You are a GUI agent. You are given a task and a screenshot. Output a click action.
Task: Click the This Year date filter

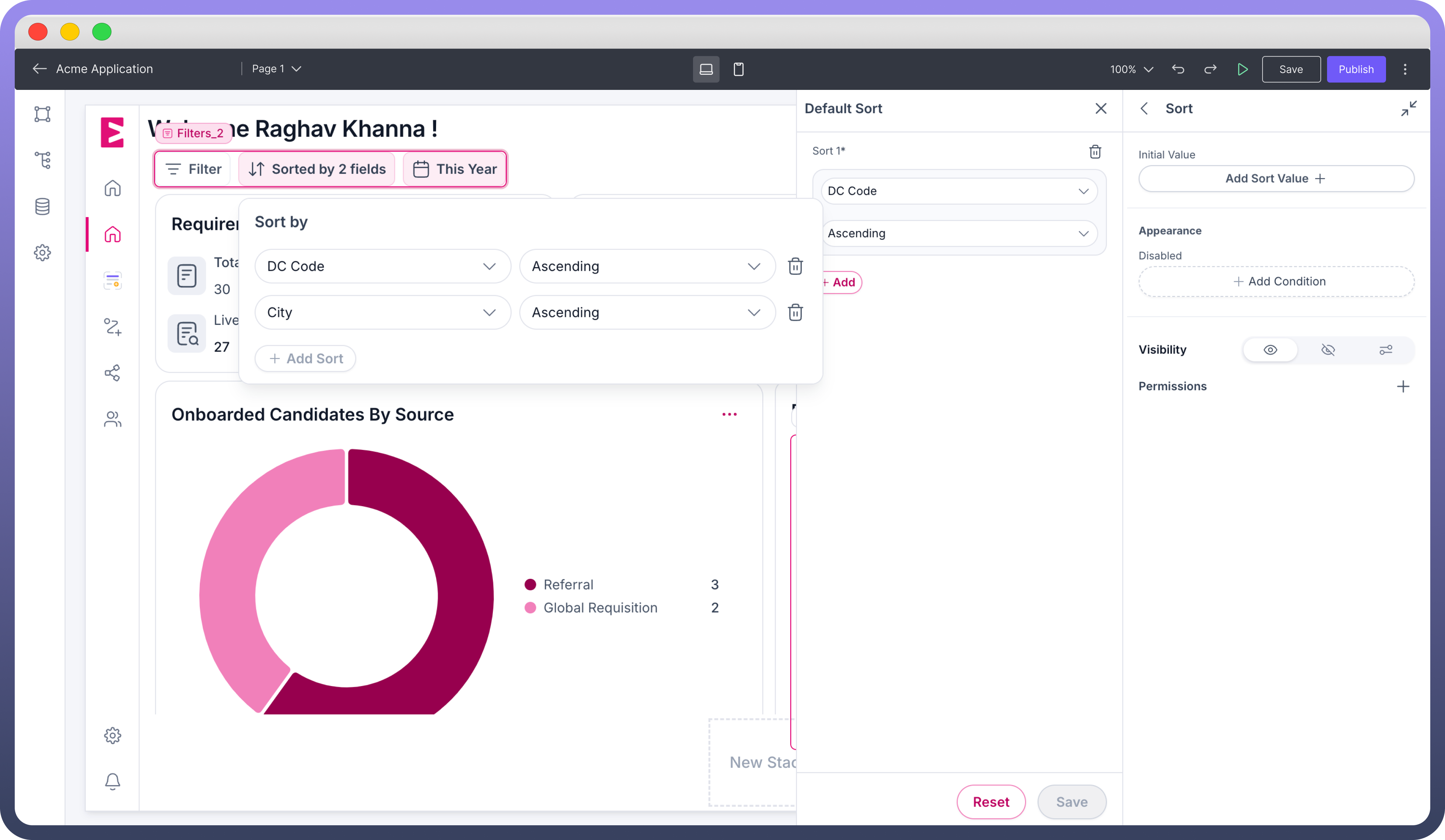coord(455,169)
